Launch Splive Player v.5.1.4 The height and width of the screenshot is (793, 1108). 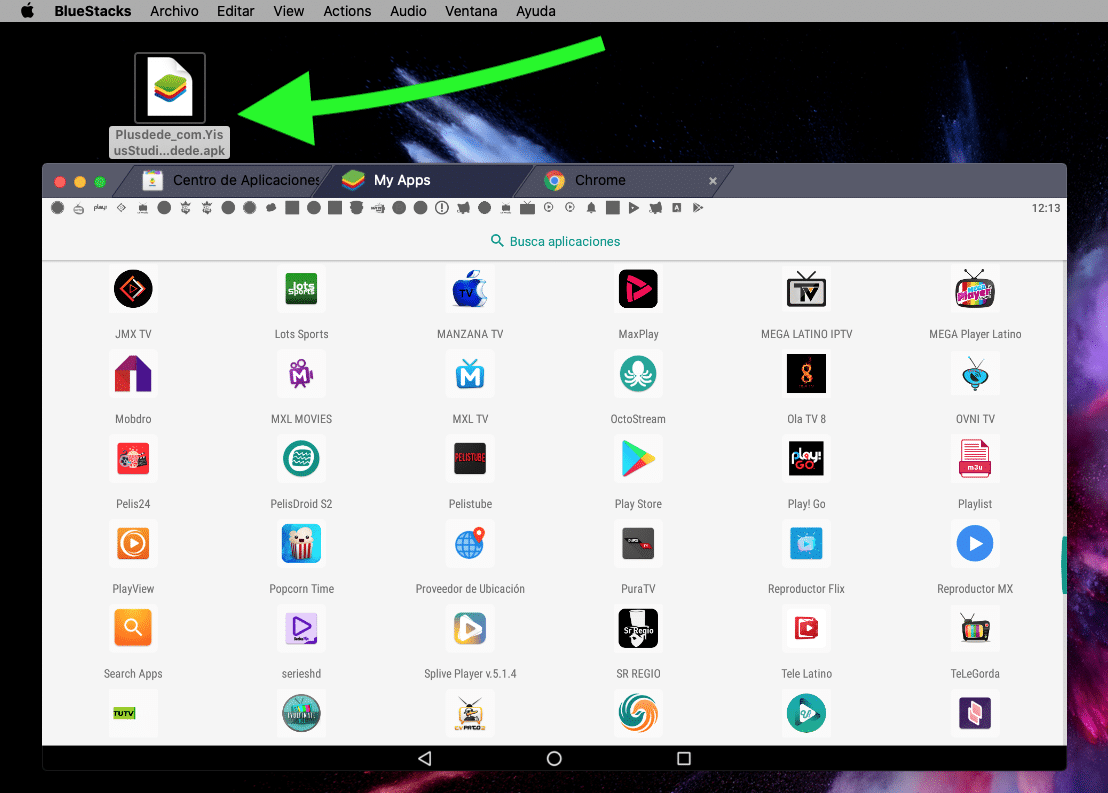pyautogui.click(x=470, y=629)
